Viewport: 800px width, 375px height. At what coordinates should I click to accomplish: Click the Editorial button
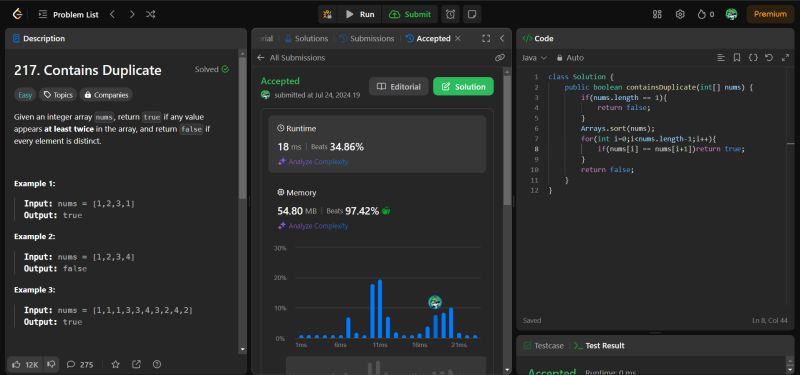[399, 86]
